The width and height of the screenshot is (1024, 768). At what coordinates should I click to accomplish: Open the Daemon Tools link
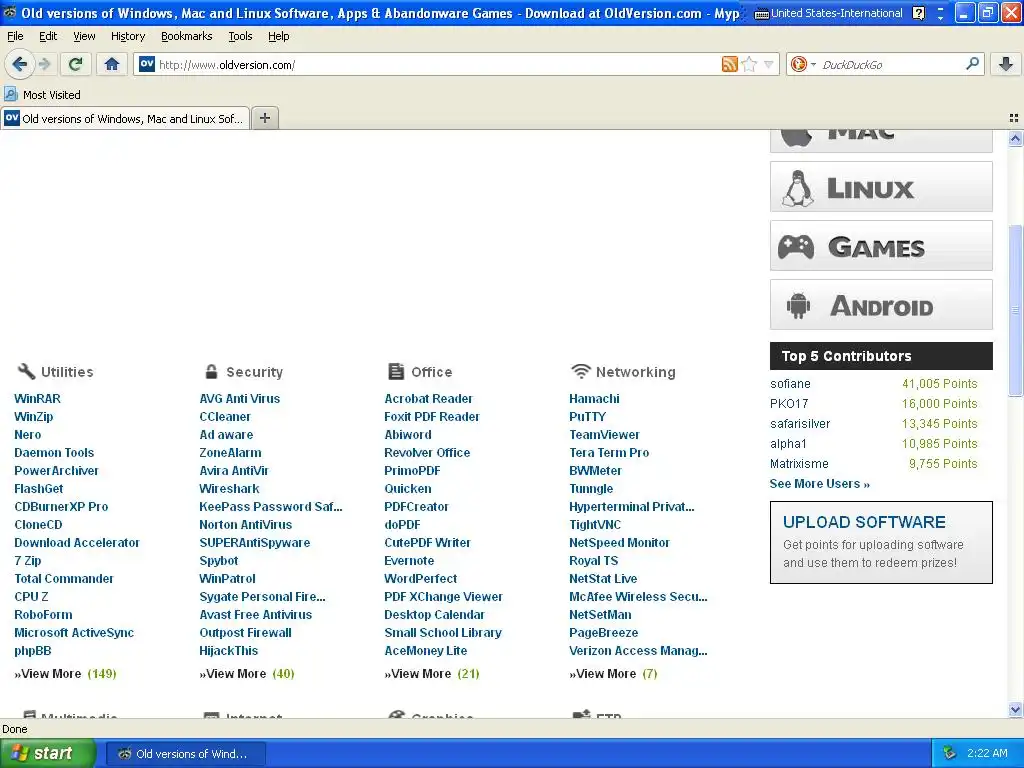click(54, 453)
